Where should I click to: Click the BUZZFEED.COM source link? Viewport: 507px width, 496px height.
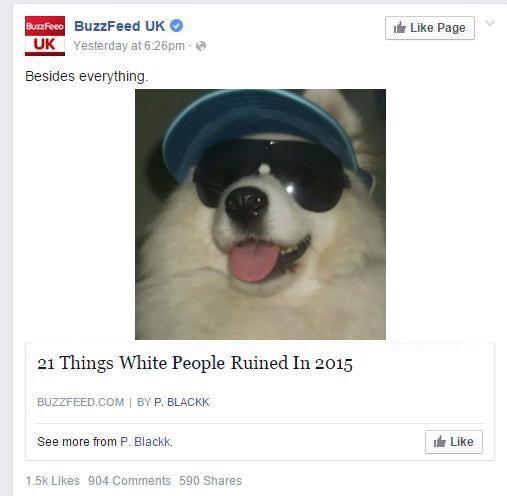point(80,402)
